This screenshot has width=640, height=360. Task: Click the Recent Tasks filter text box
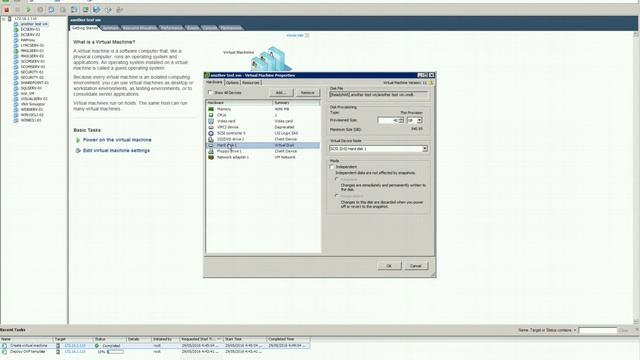[x=598, y=330]
